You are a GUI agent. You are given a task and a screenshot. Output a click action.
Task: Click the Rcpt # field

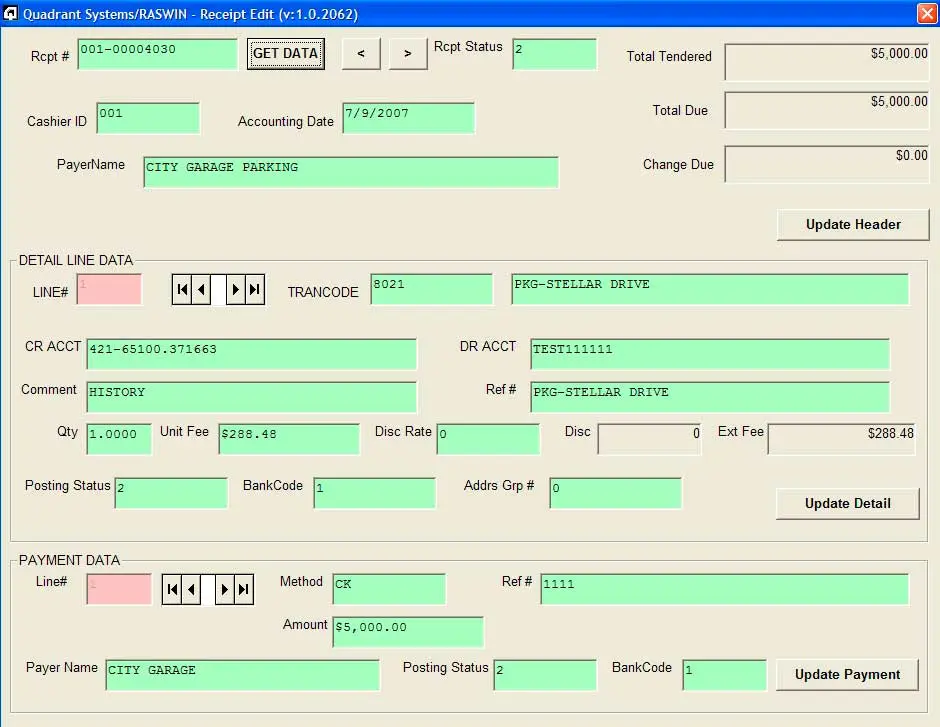click(158, 54)
